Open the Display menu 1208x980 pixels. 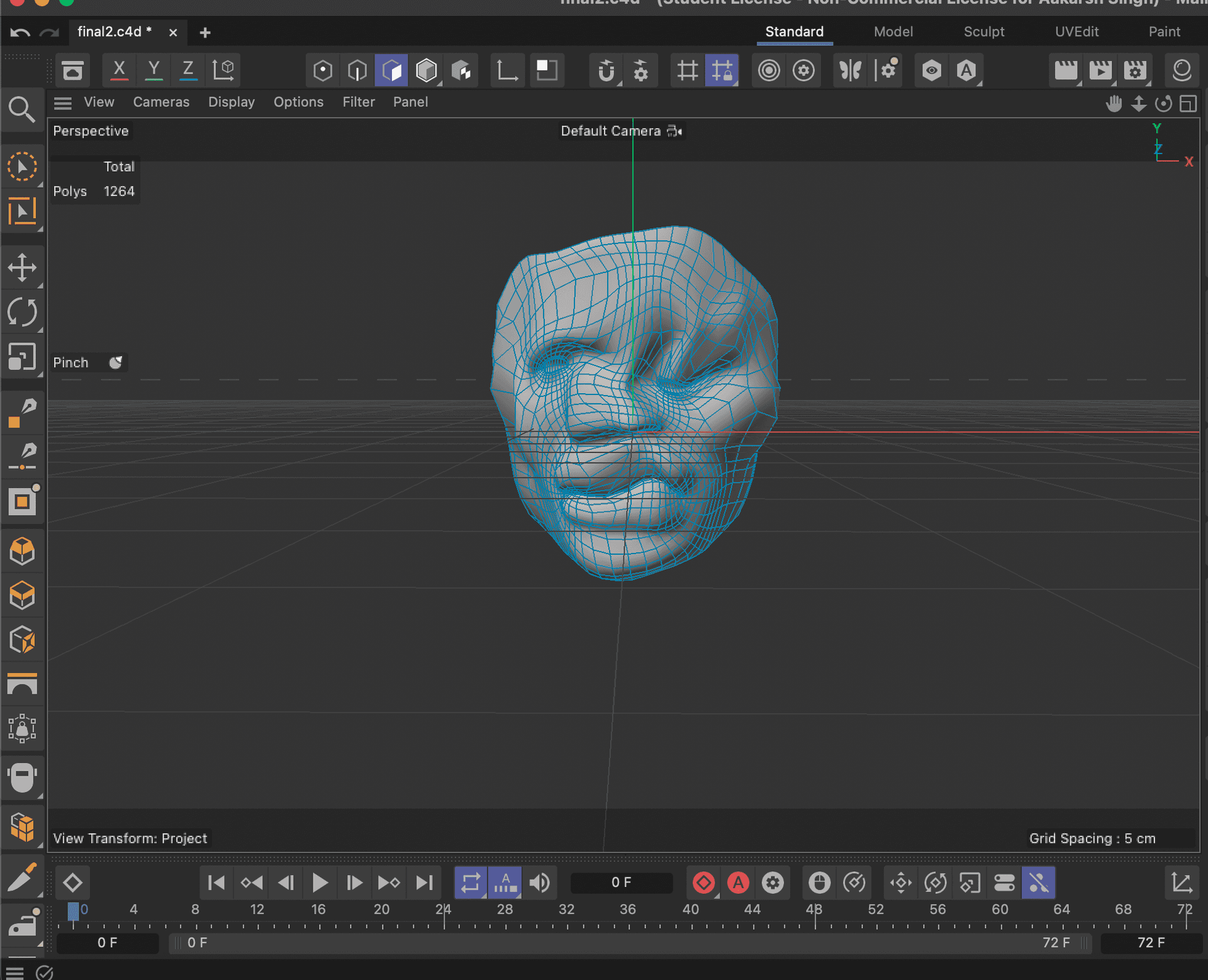[232, 102]
